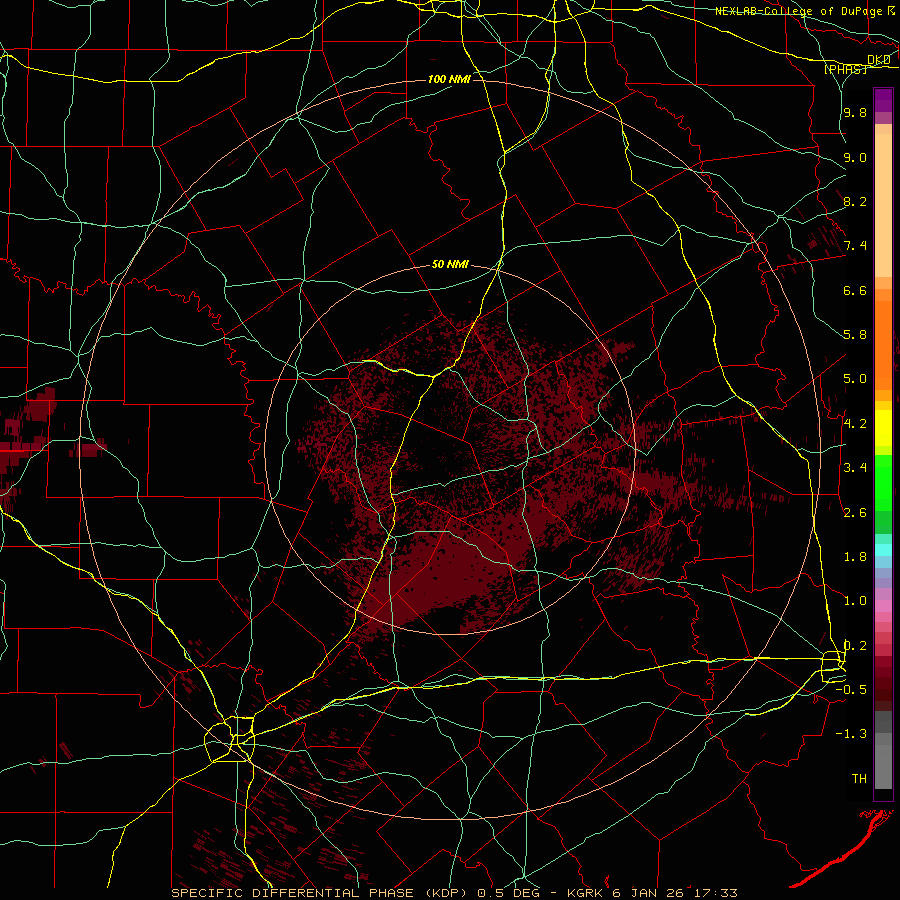Image resolution: width=900 pixels, height=900 pixels.
Task: Click the TH threshold legend label
Action: coord(859,779)
